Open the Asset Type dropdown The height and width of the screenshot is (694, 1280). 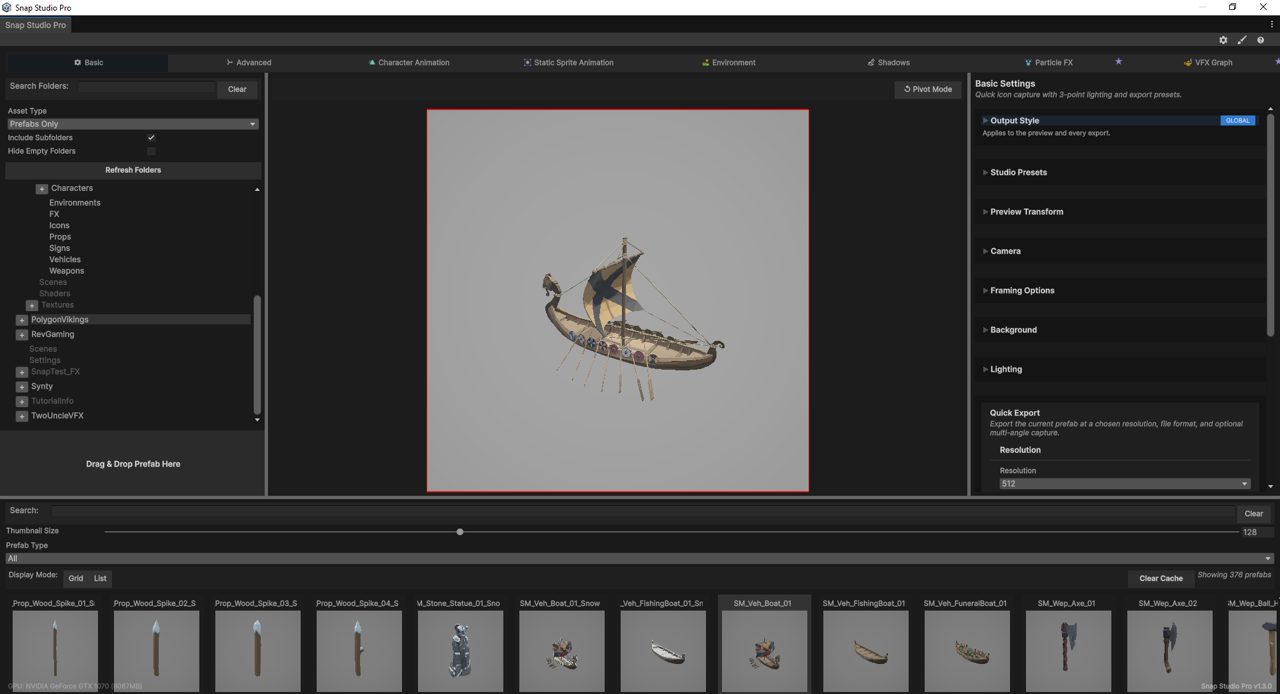133,124
